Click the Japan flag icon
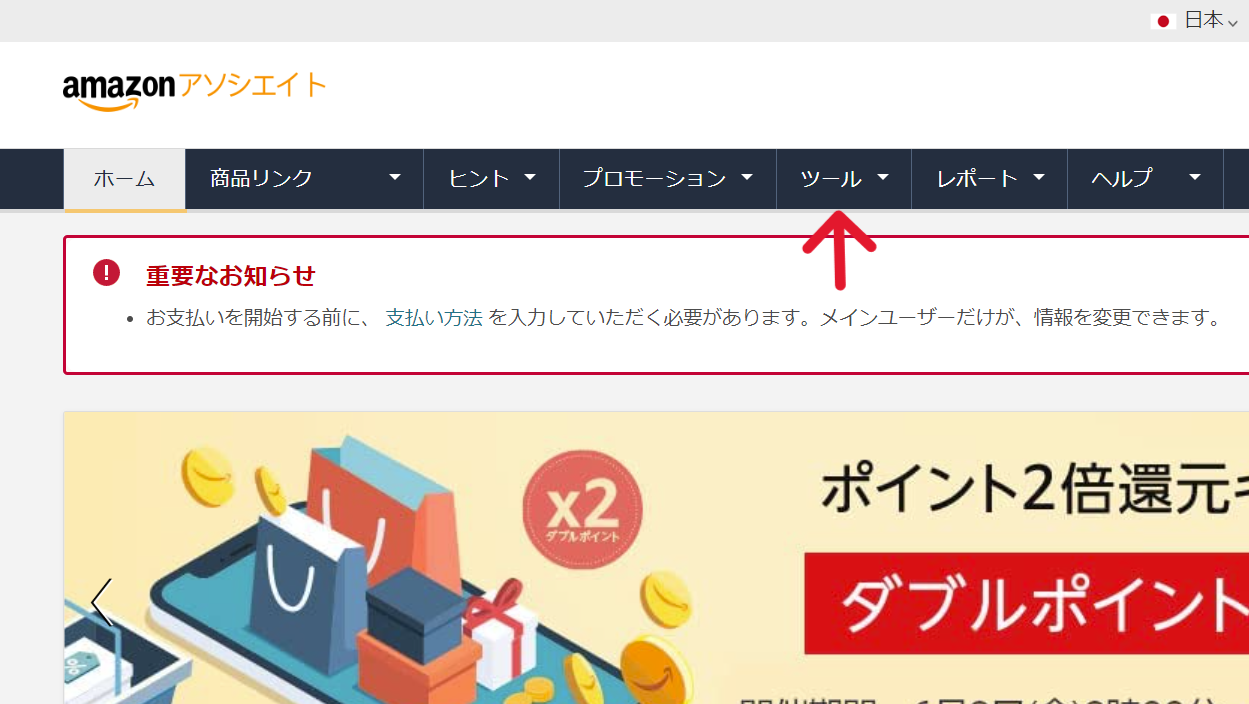 pyautogui.click(x=1163, y=20)
